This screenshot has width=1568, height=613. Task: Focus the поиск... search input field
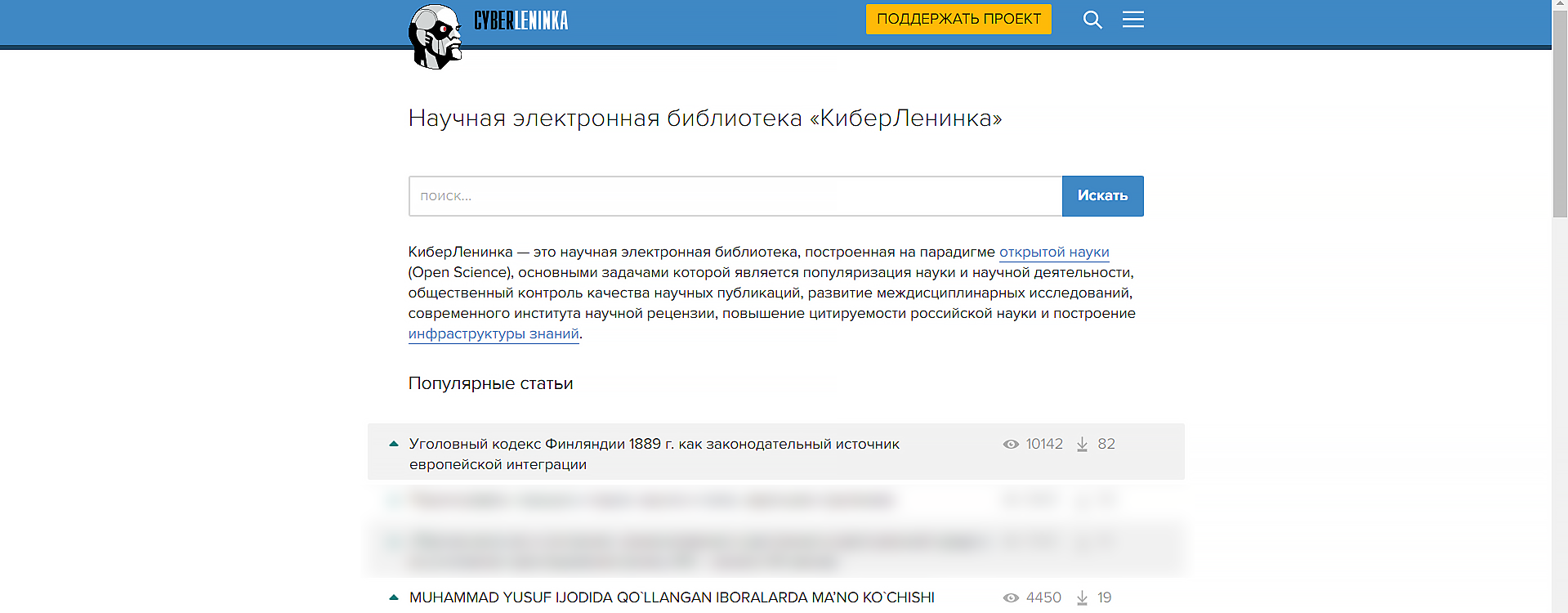click(x=735, y=196)
